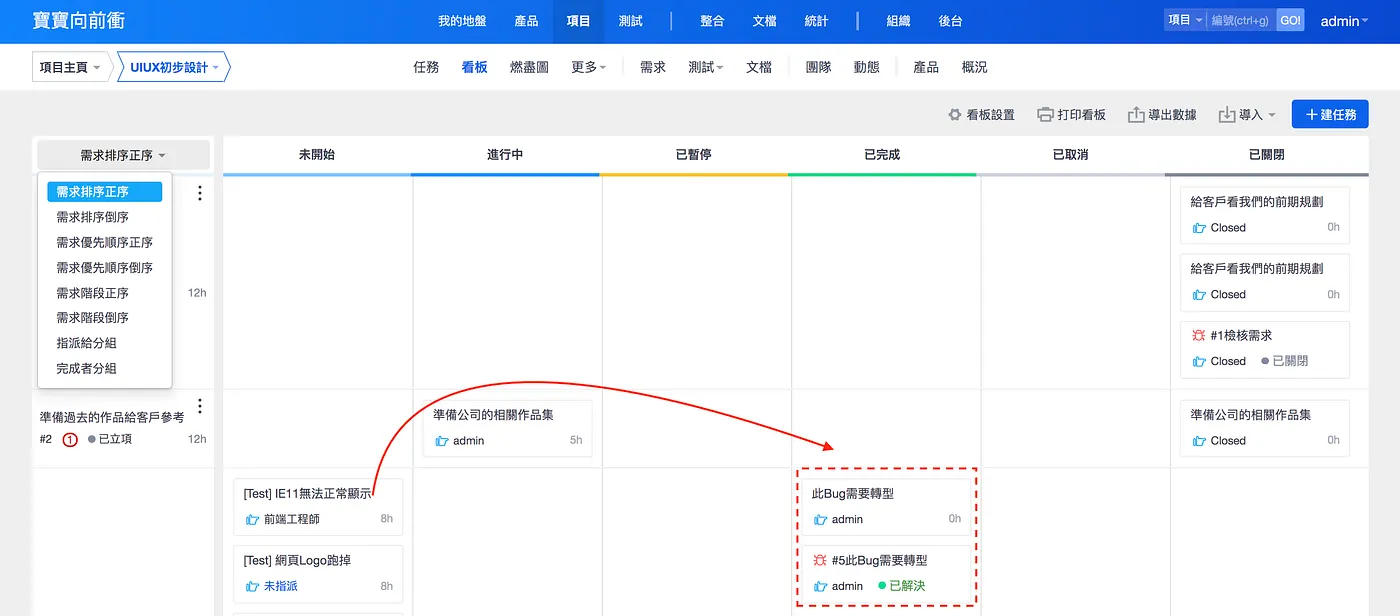The image size is (1400, 616).
Task: Select 需求排序正序 option in sort menu
Action: (104, 192)
